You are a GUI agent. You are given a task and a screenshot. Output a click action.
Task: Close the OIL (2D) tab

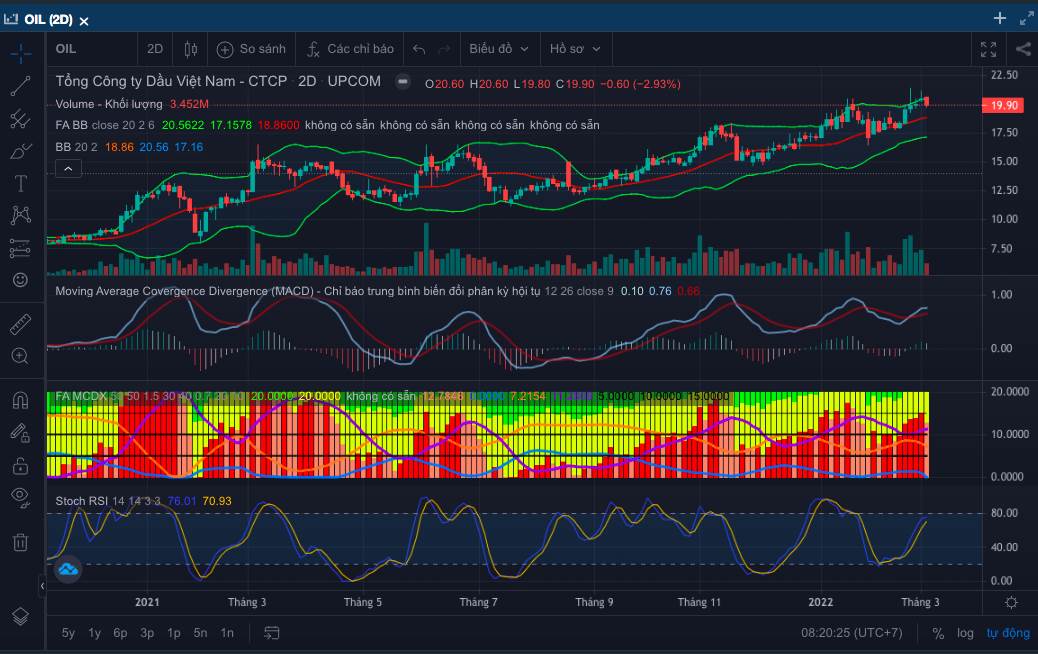pos(84,21)
